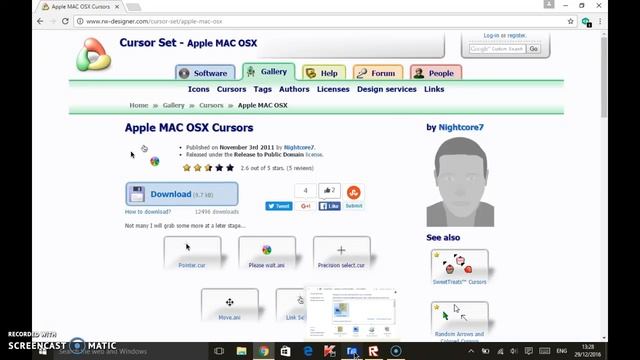This screenshot has height=360, width=640.
Task: Open Kaspersky icon in taskbar
Action: [x=330, y=351]
